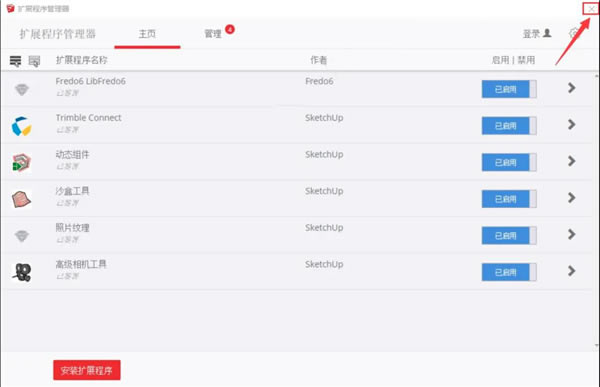Click the 安装扩展程序 button

pos(87,370)
